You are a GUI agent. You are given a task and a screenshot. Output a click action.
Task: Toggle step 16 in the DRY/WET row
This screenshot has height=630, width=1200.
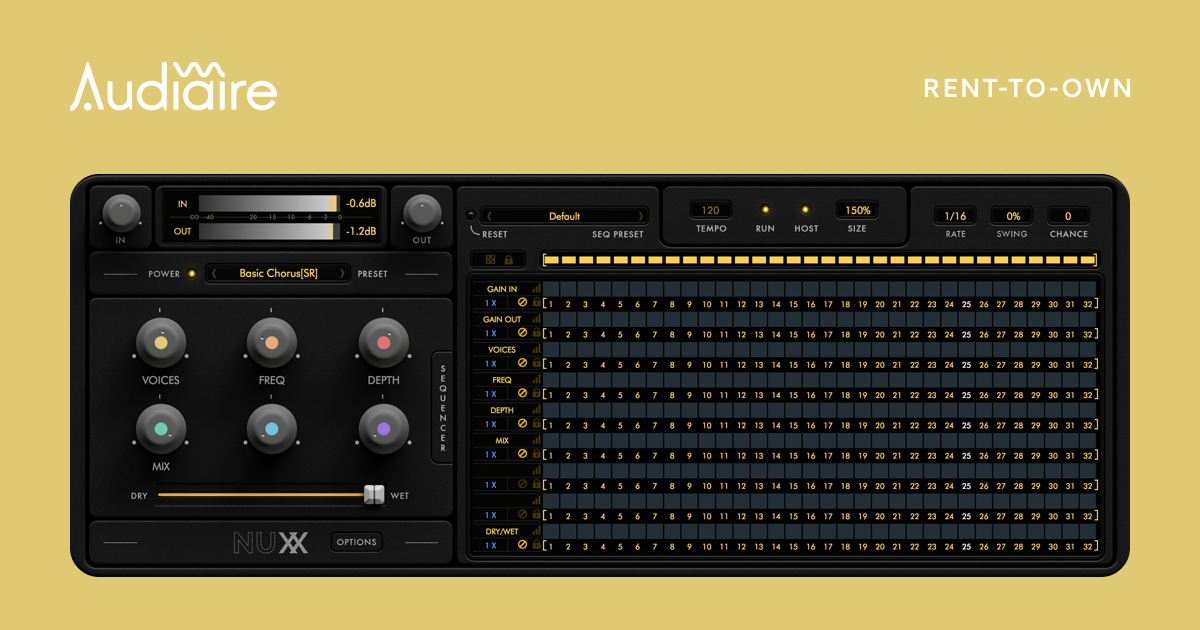click(810, 531)
